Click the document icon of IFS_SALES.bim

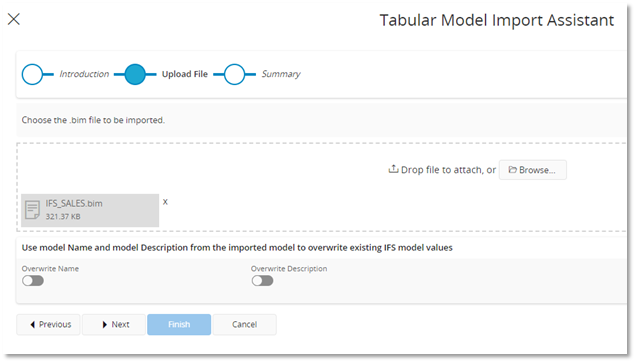click(x=32, y=210)
